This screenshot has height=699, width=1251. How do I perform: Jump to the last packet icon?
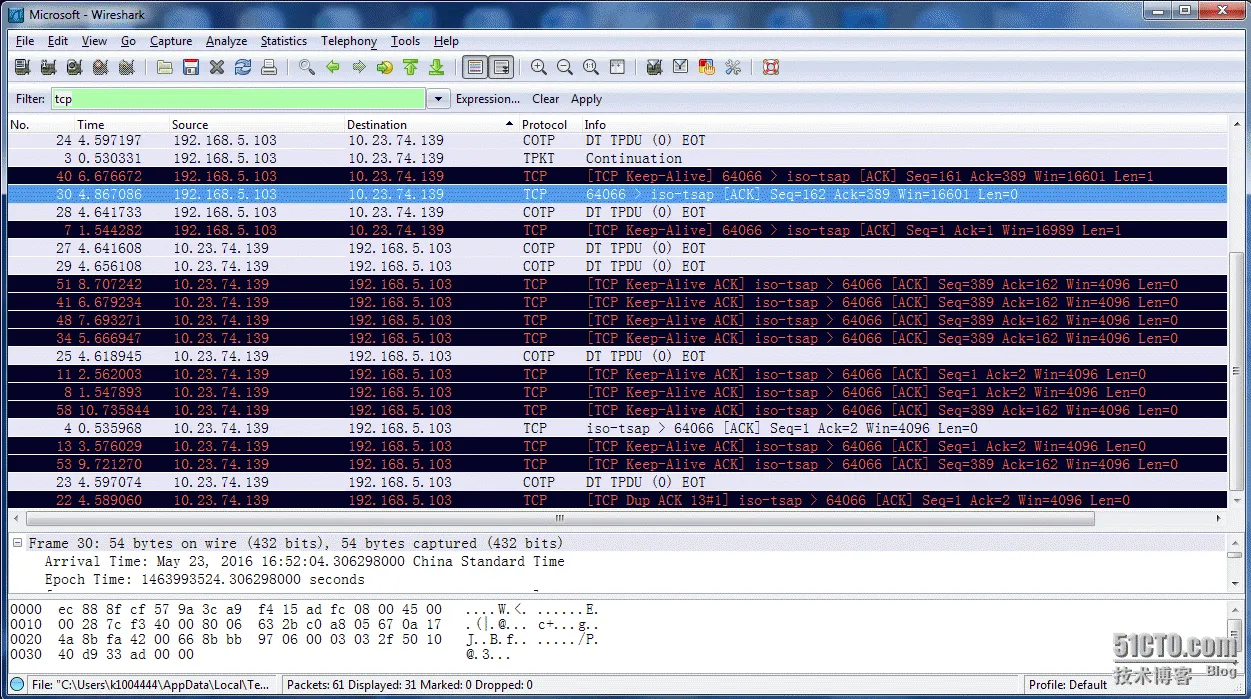[436, 67]
